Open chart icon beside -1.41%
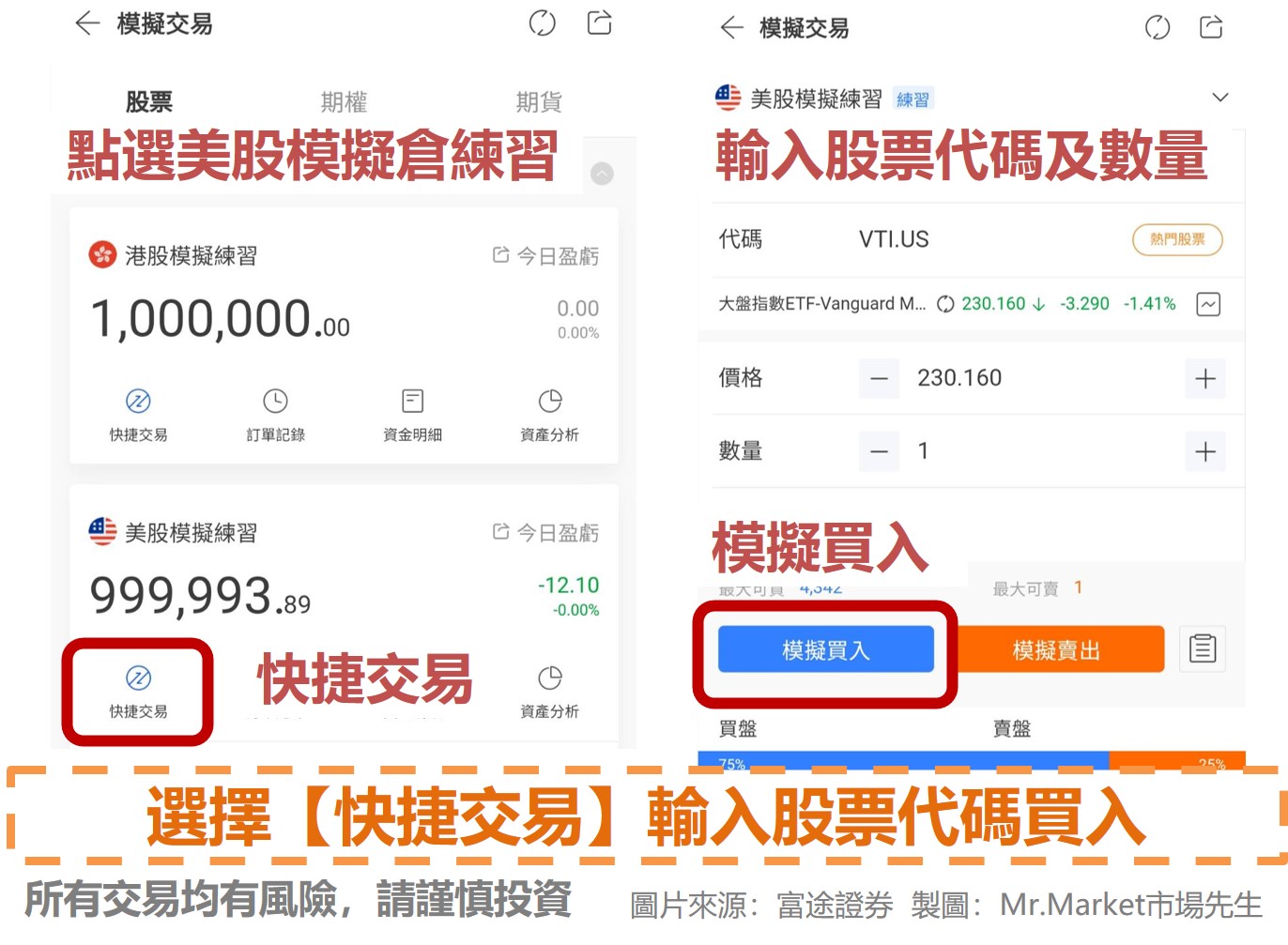Viewport: 1288px width, 945px height. 1208,304
